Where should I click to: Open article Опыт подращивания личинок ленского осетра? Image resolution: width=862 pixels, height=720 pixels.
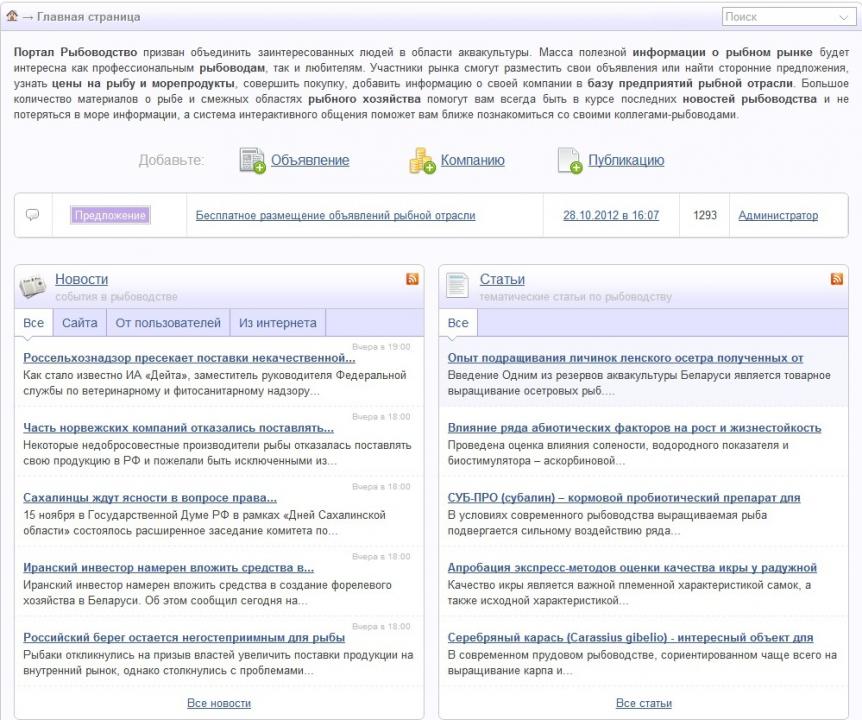pos(625,358)
